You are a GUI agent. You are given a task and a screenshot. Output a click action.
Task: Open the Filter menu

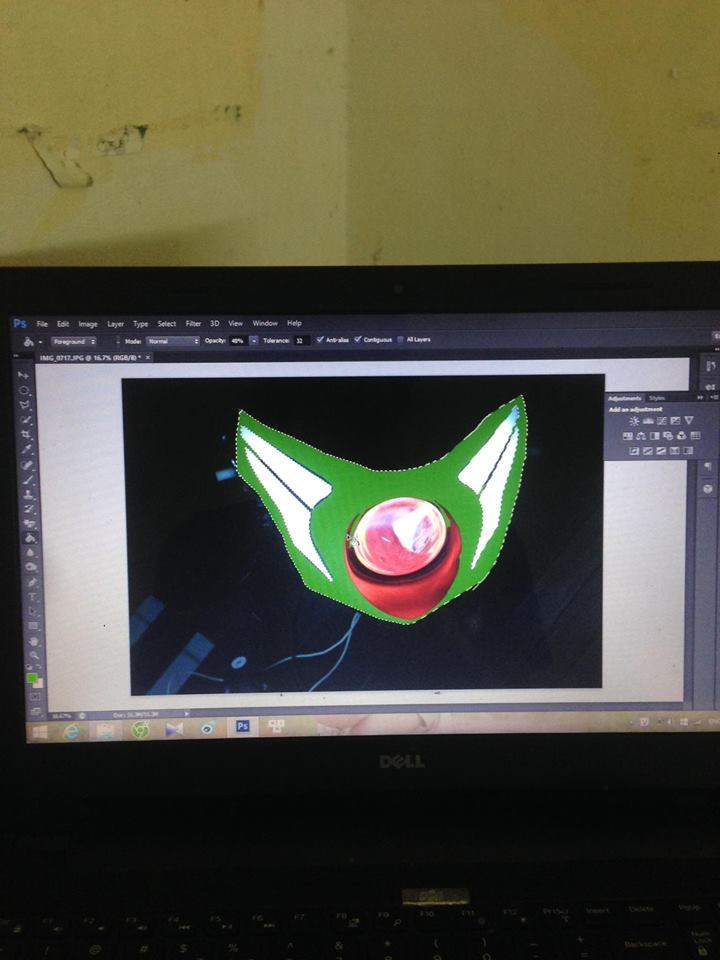[x=193, y=323]
